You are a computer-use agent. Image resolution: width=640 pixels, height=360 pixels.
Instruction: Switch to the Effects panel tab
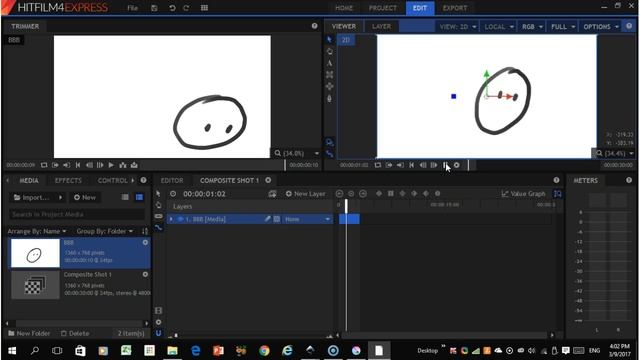tap(68, 180)
